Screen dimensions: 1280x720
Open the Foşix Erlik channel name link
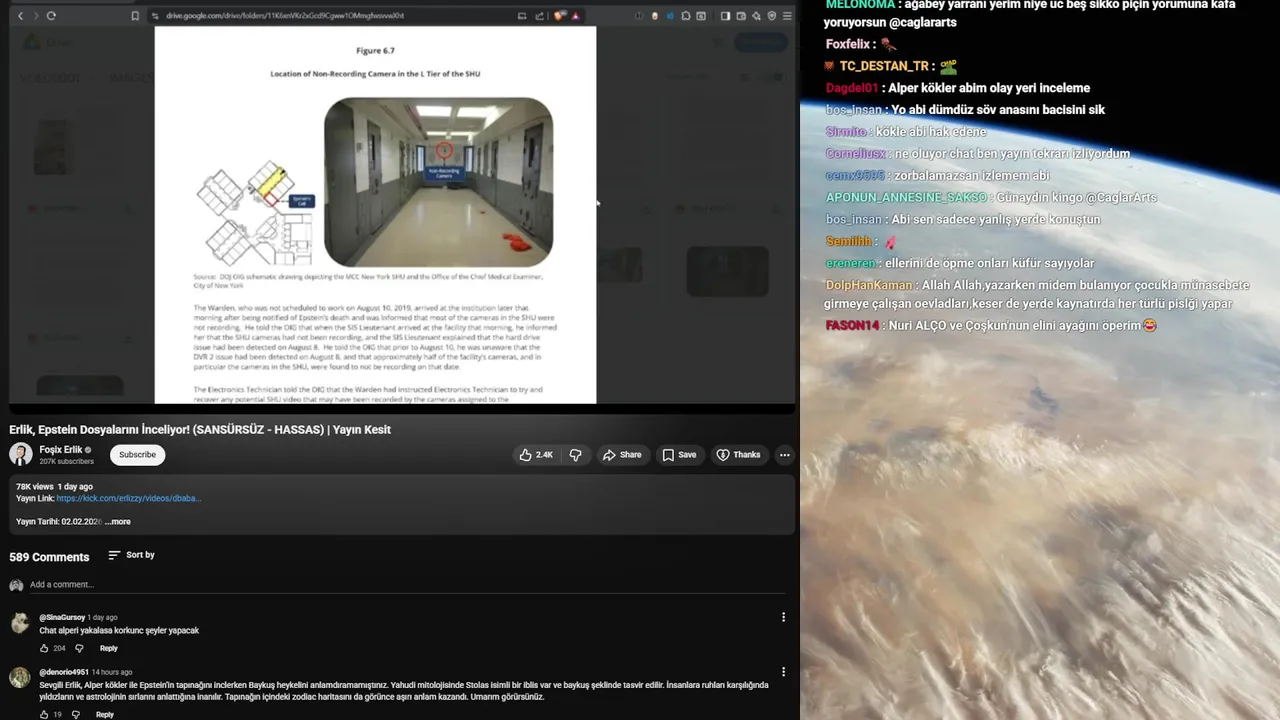coord(61,450)
